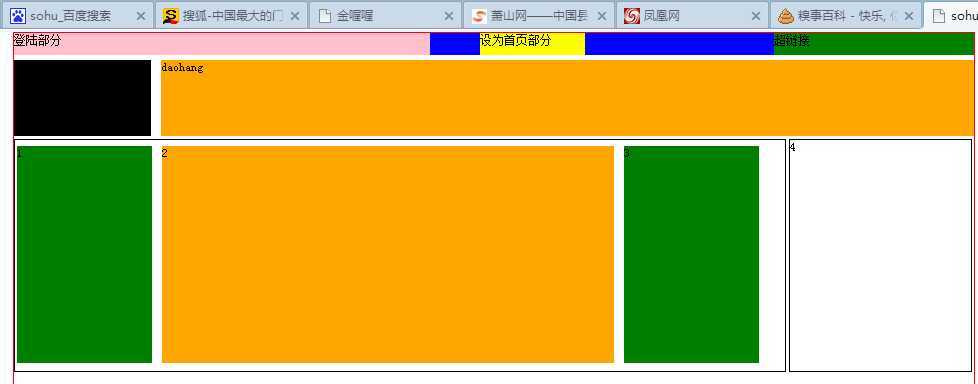Click the daohang text
This screenshot has height=384, width=978.
point(182,67)
